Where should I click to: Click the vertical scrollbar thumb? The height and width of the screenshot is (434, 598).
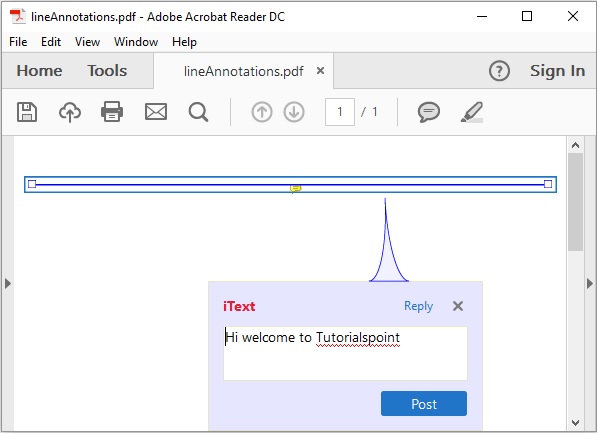point(575,202)
